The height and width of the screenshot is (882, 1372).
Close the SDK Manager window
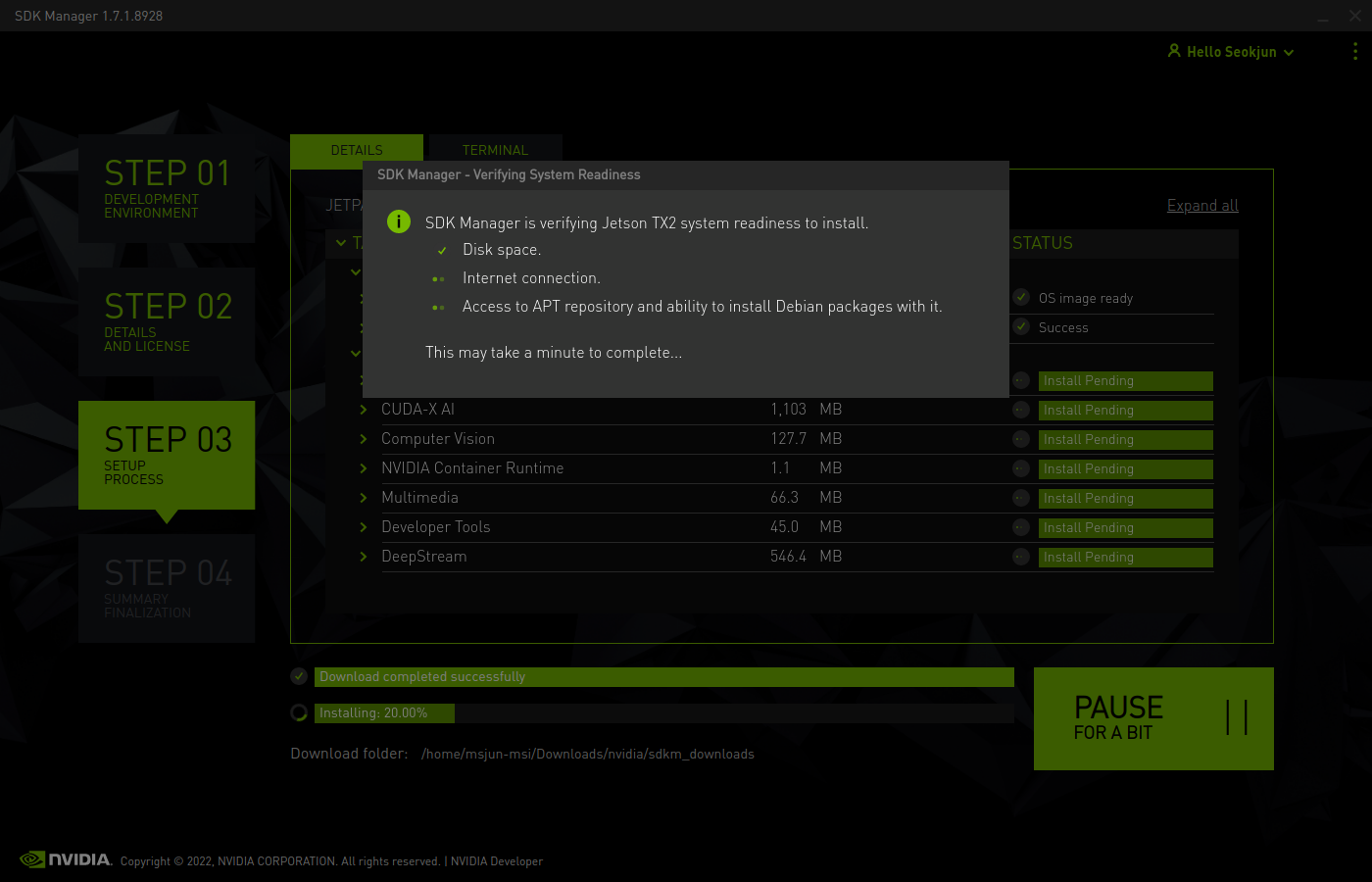[1355, 16]
